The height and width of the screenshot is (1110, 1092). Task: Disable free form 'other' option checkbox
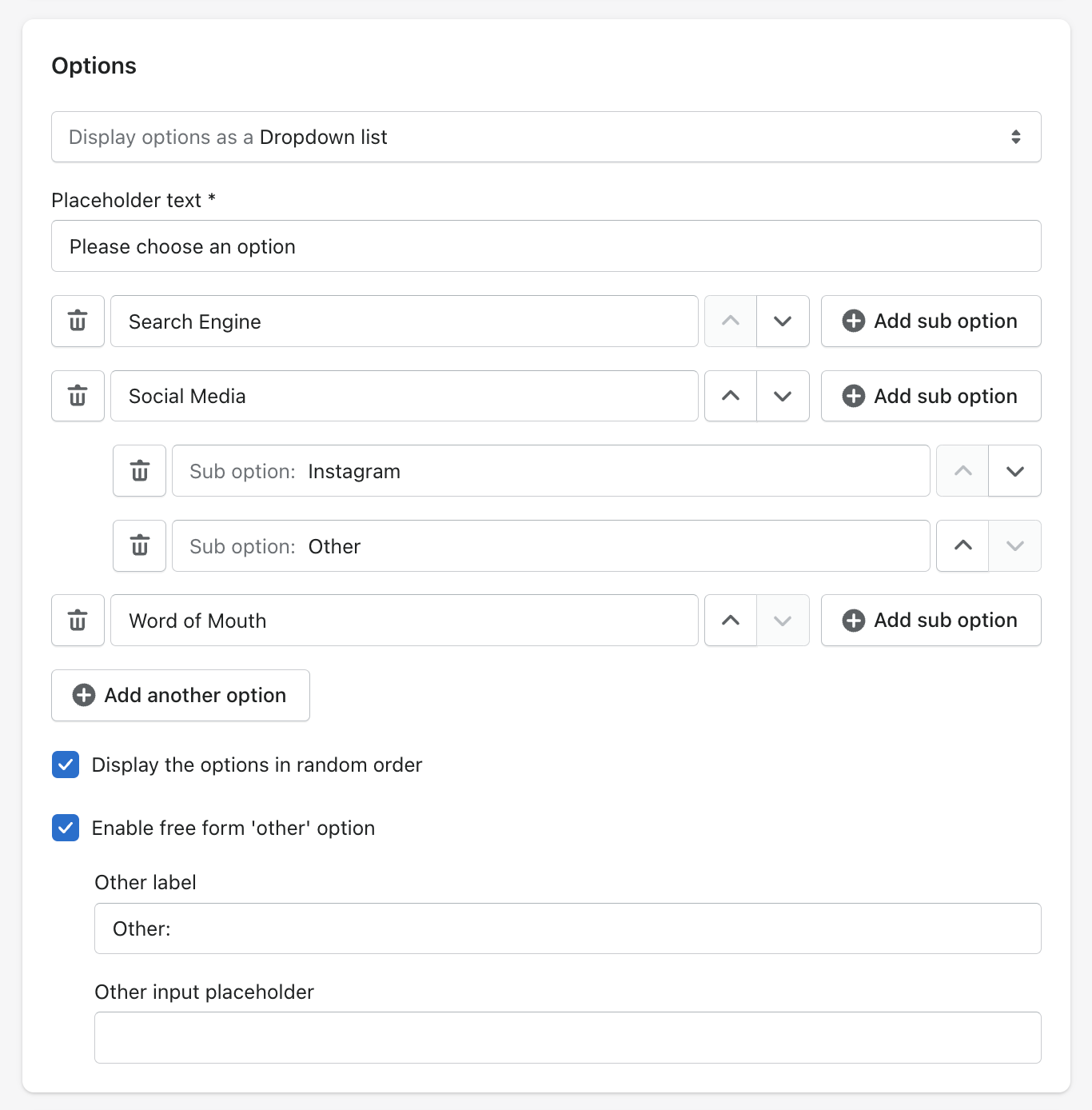pos(66,828)
